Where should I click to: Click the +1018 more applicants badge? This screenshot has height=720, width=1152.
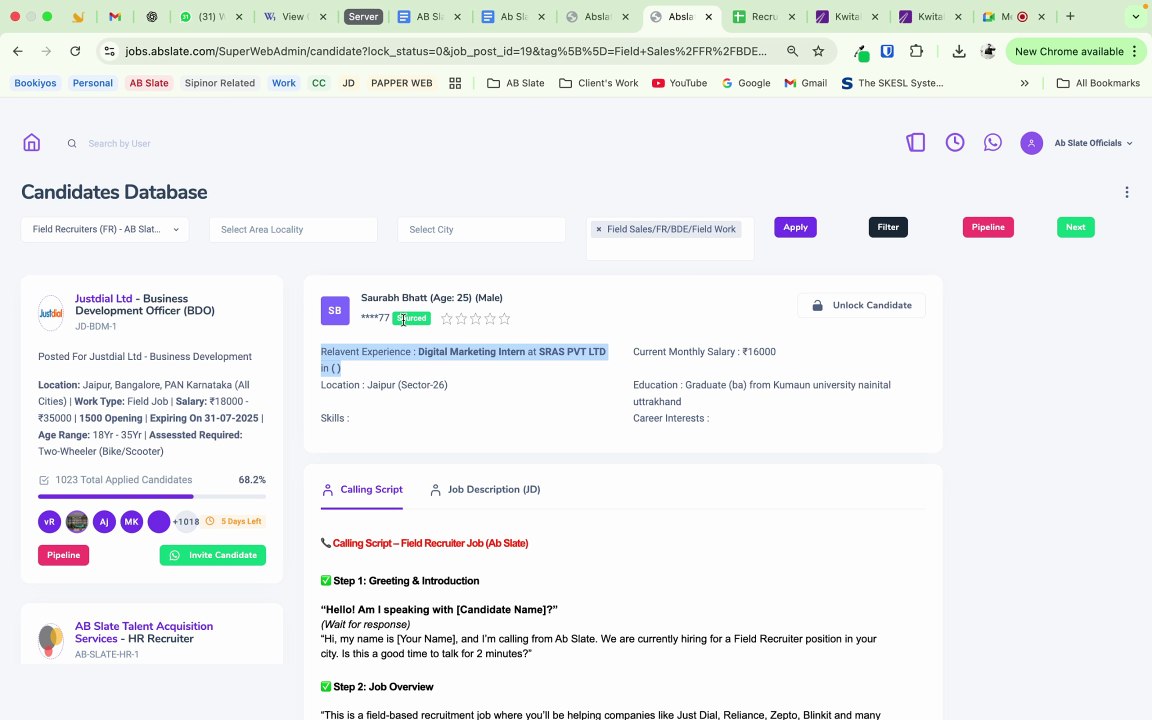click(x=186, y=522)
